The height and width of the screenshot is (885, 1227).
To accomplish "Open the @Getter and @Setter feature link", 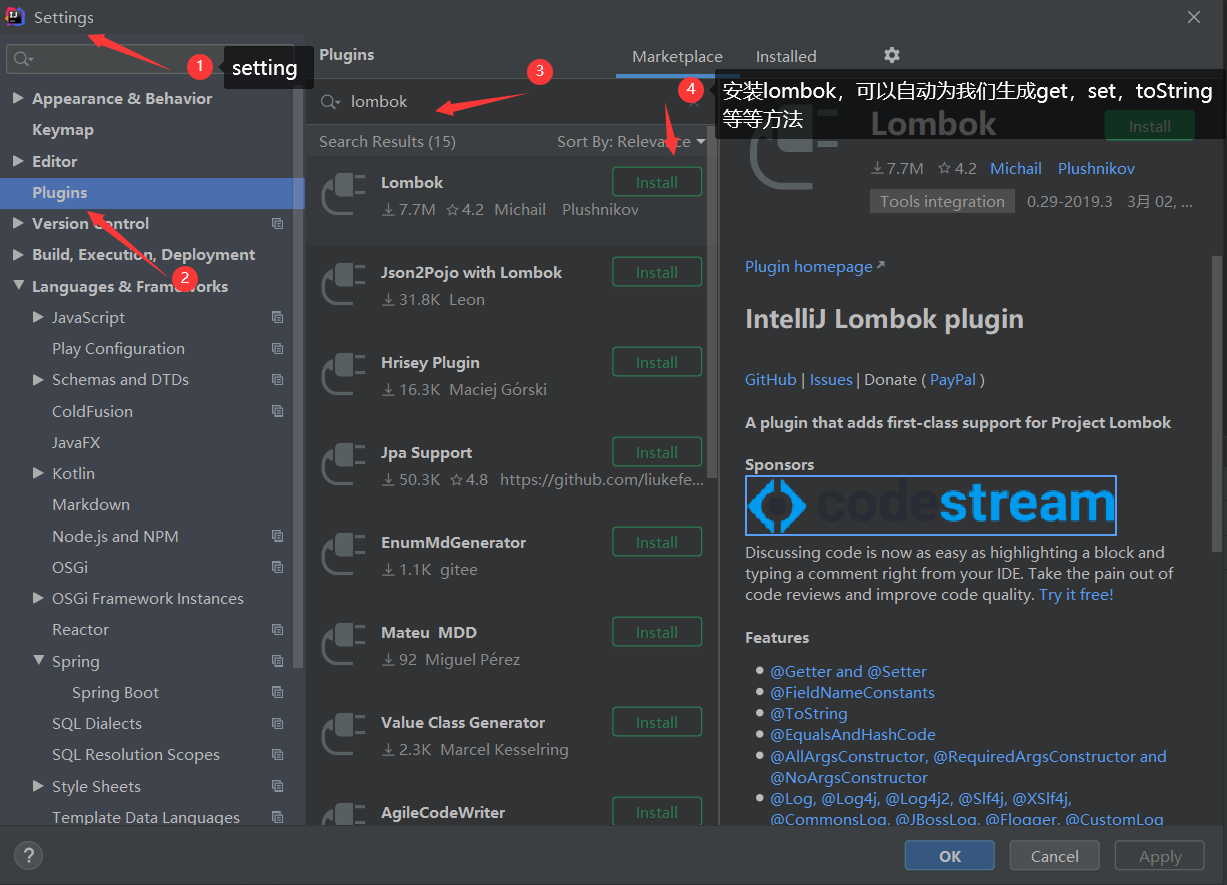I will 848,672.
